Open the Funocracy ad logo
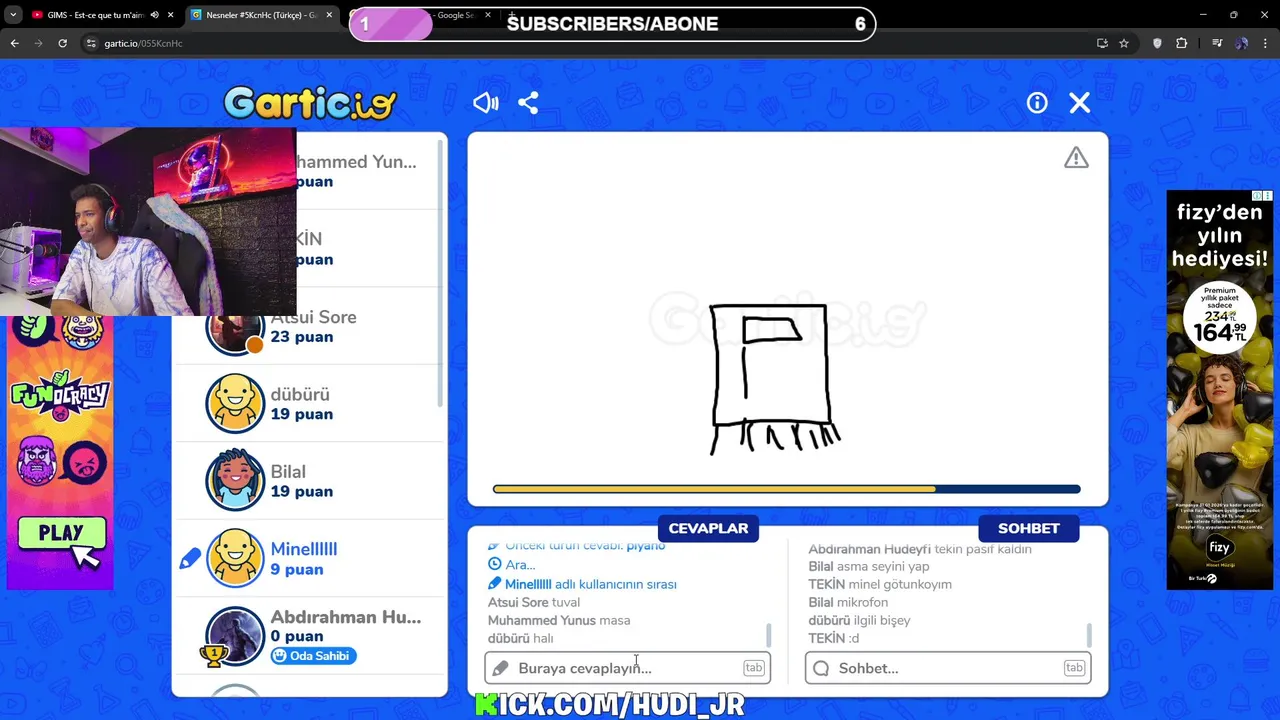Screen dimensions: 1280x720 coord(60,395)
